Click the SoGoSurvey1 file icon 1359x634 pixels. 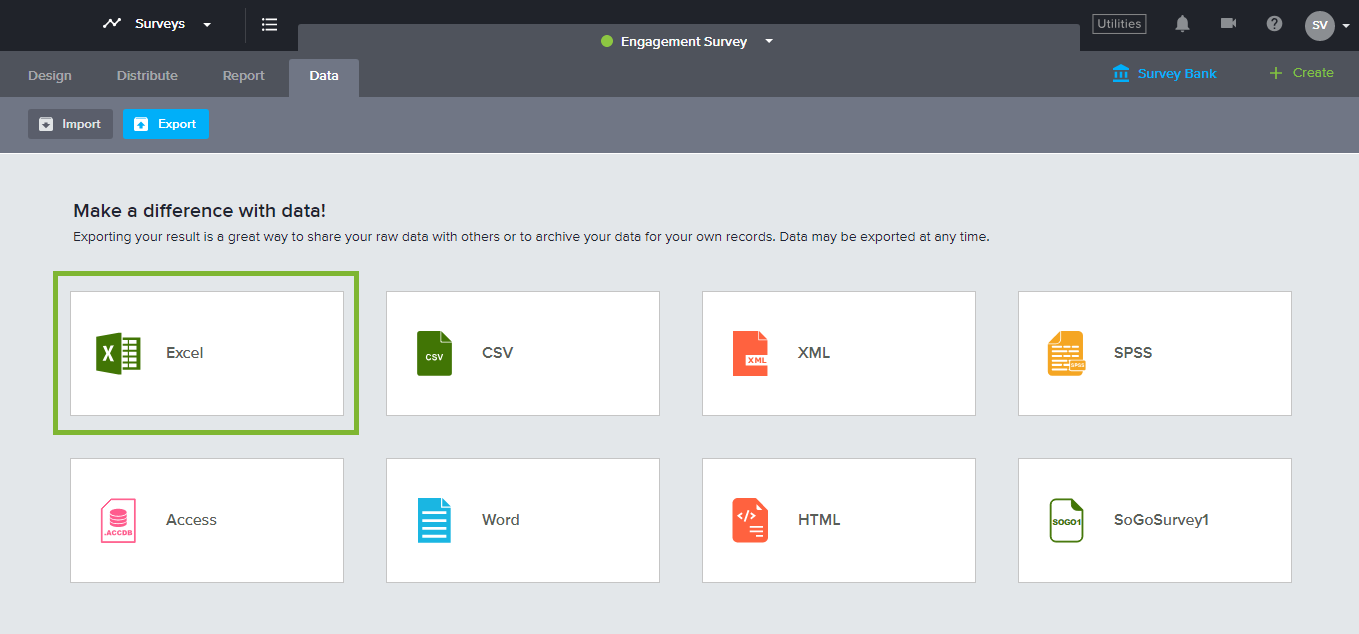1066,520
